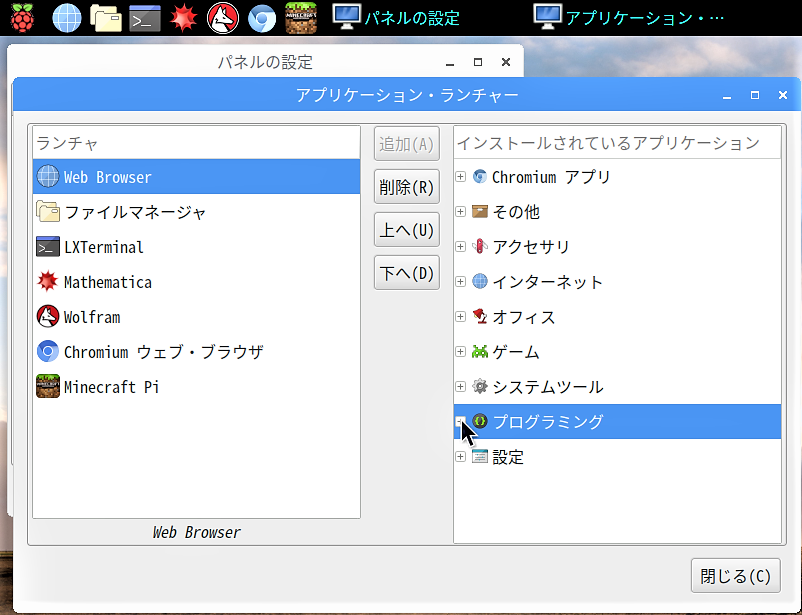Select the インターネット tree row
The width and height of the screenshot is (802, 615).
click(x=617, y=282)
